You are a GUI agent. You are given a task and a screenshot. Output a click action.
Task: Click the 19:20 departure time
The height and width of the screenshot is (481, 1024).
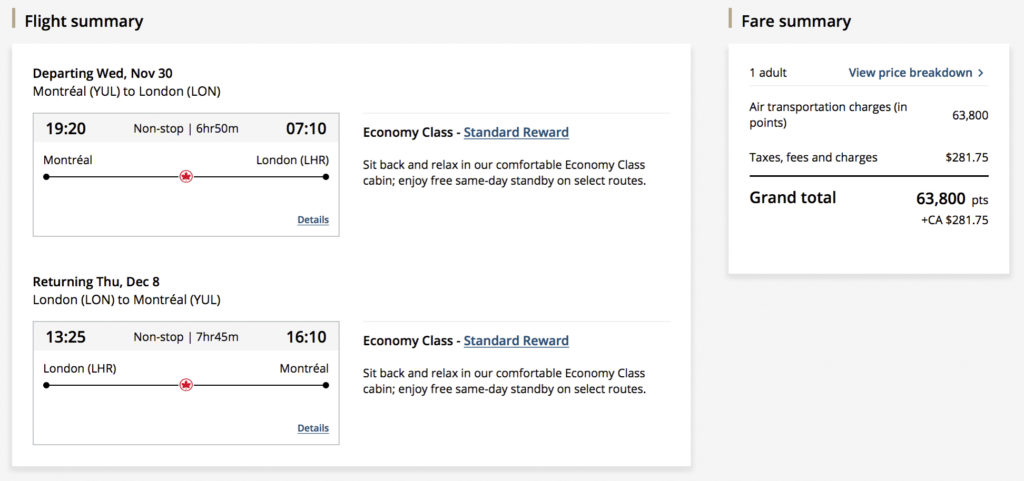65,128
